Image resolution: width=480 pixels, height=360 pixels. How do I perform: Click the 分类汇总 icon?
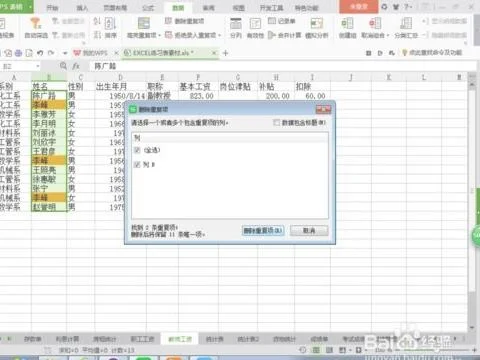406,23
